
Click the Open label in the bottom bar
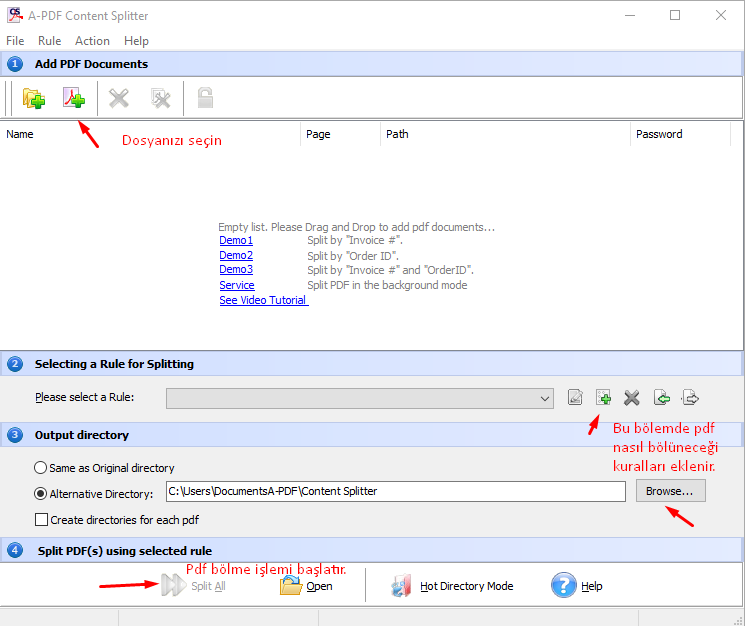point(319,586)
